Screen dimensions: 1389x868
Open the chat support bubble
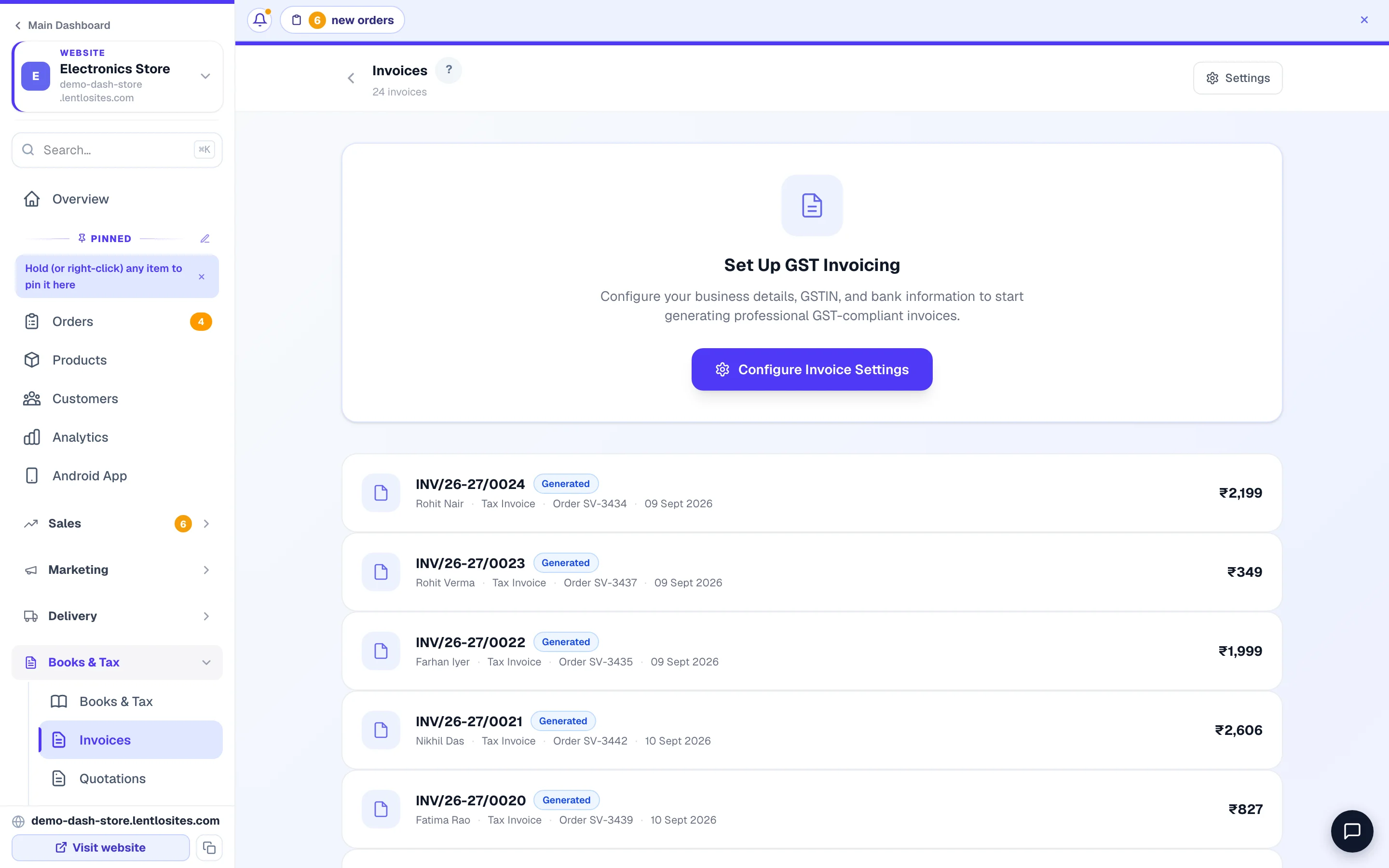(1352, 831)
